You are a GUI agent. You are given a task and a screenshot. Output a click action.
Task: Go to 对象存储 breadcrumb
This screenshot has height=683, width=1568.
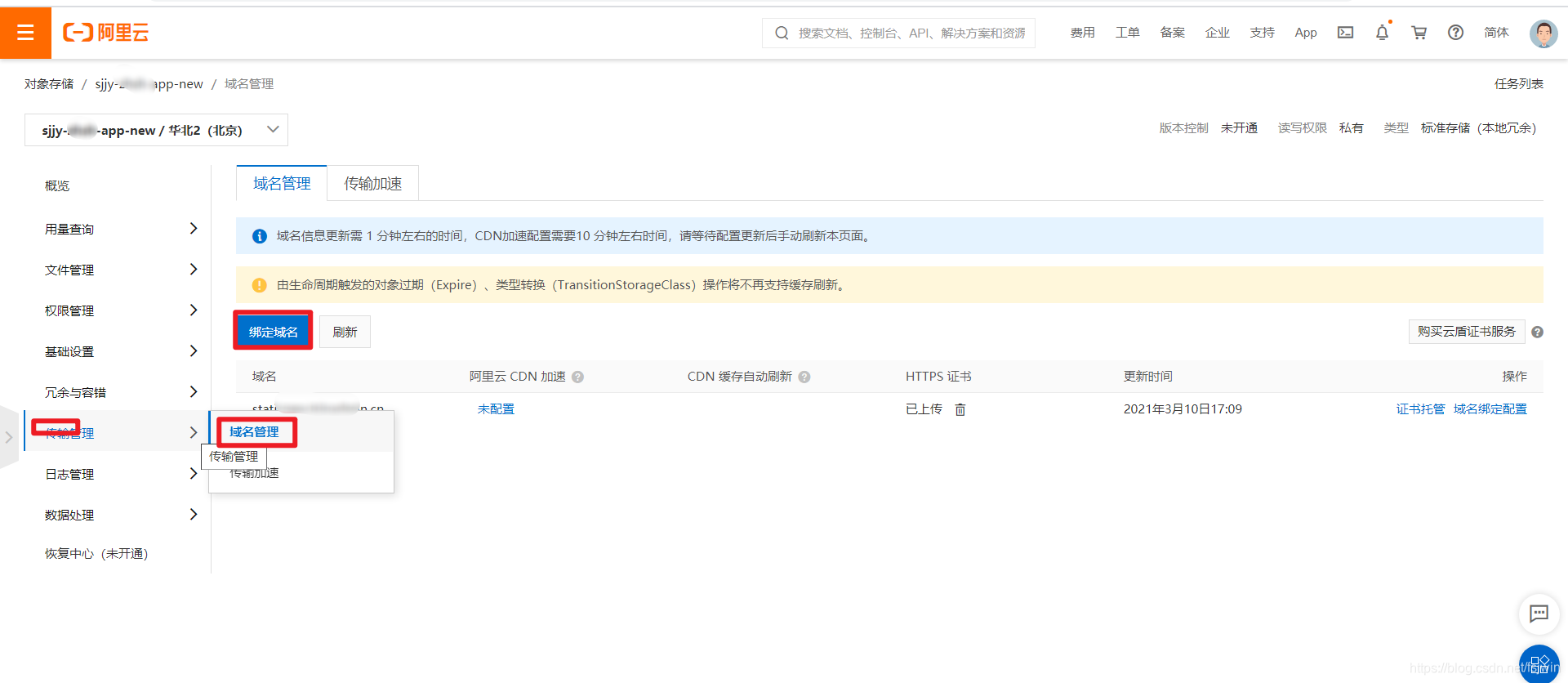(x=49, y=84)
